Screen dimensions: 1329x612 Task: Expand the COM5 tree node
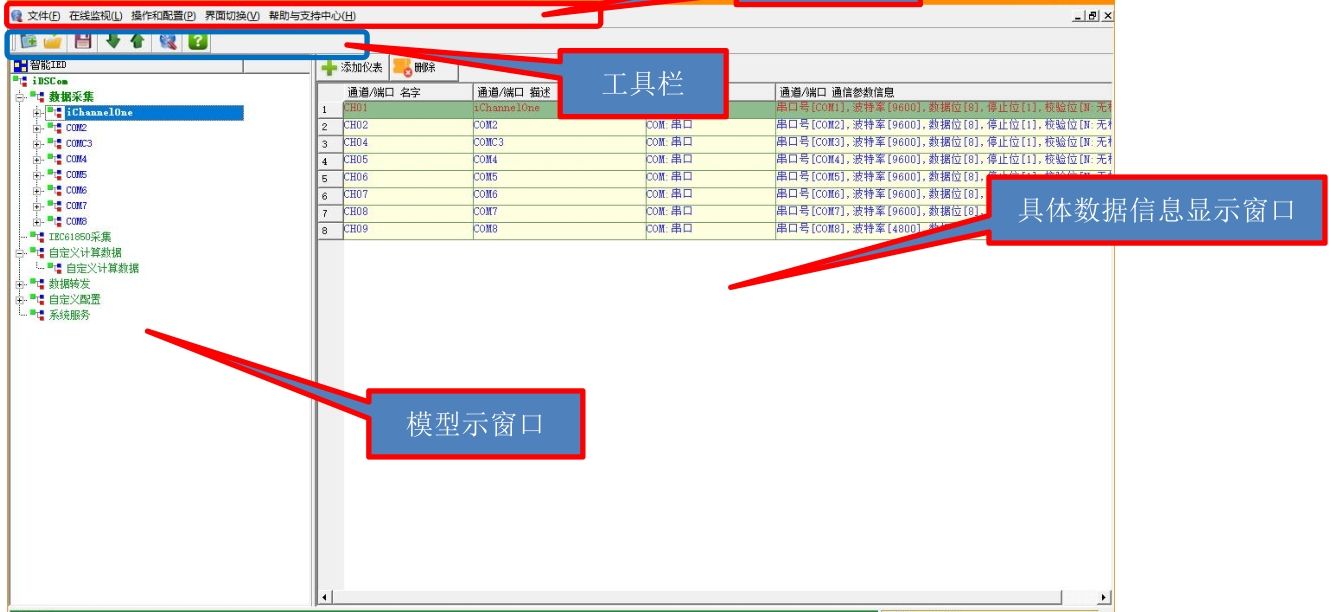tap(37, 175)
